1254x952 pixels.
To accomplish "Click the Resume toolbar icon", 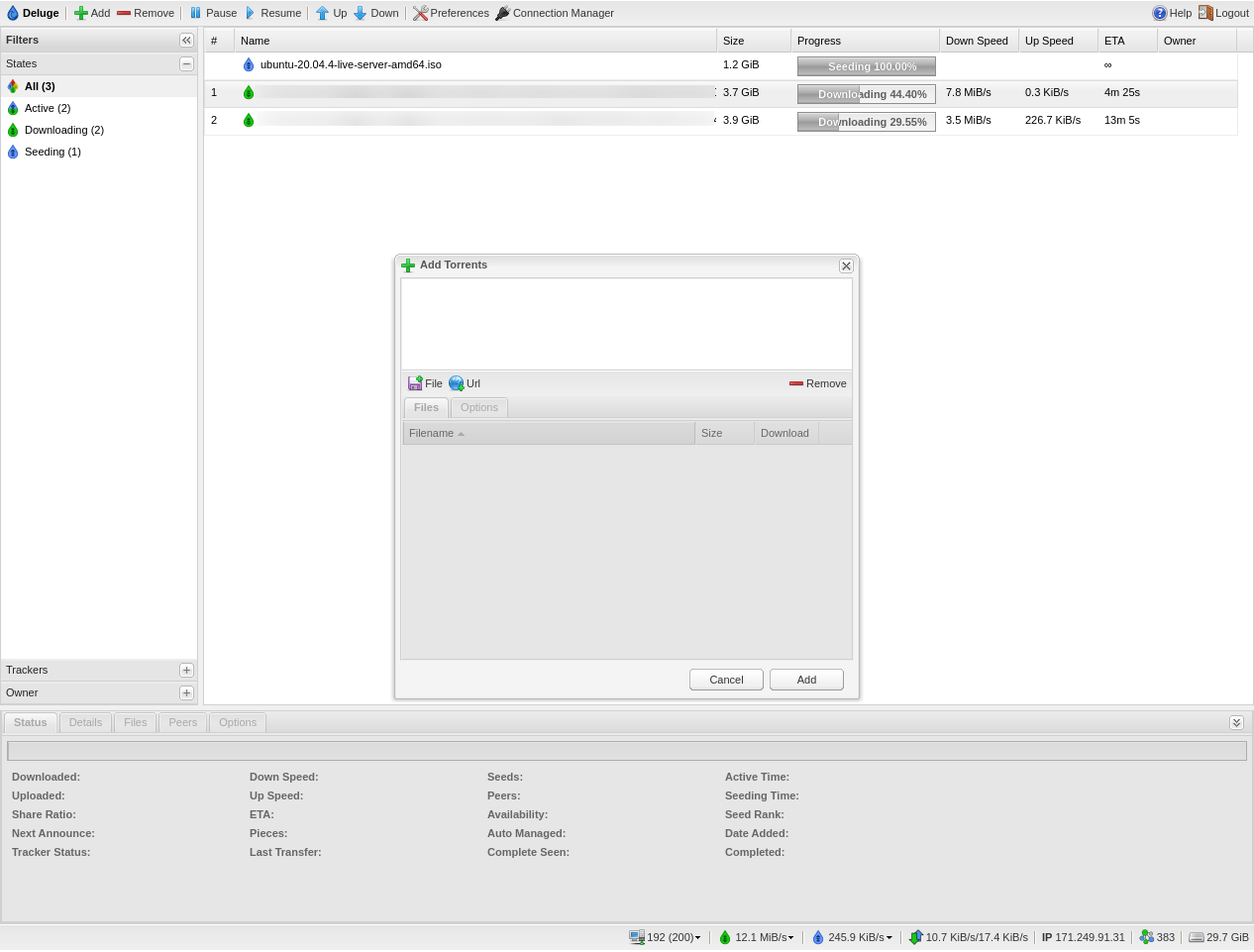I will click(251, 13).
